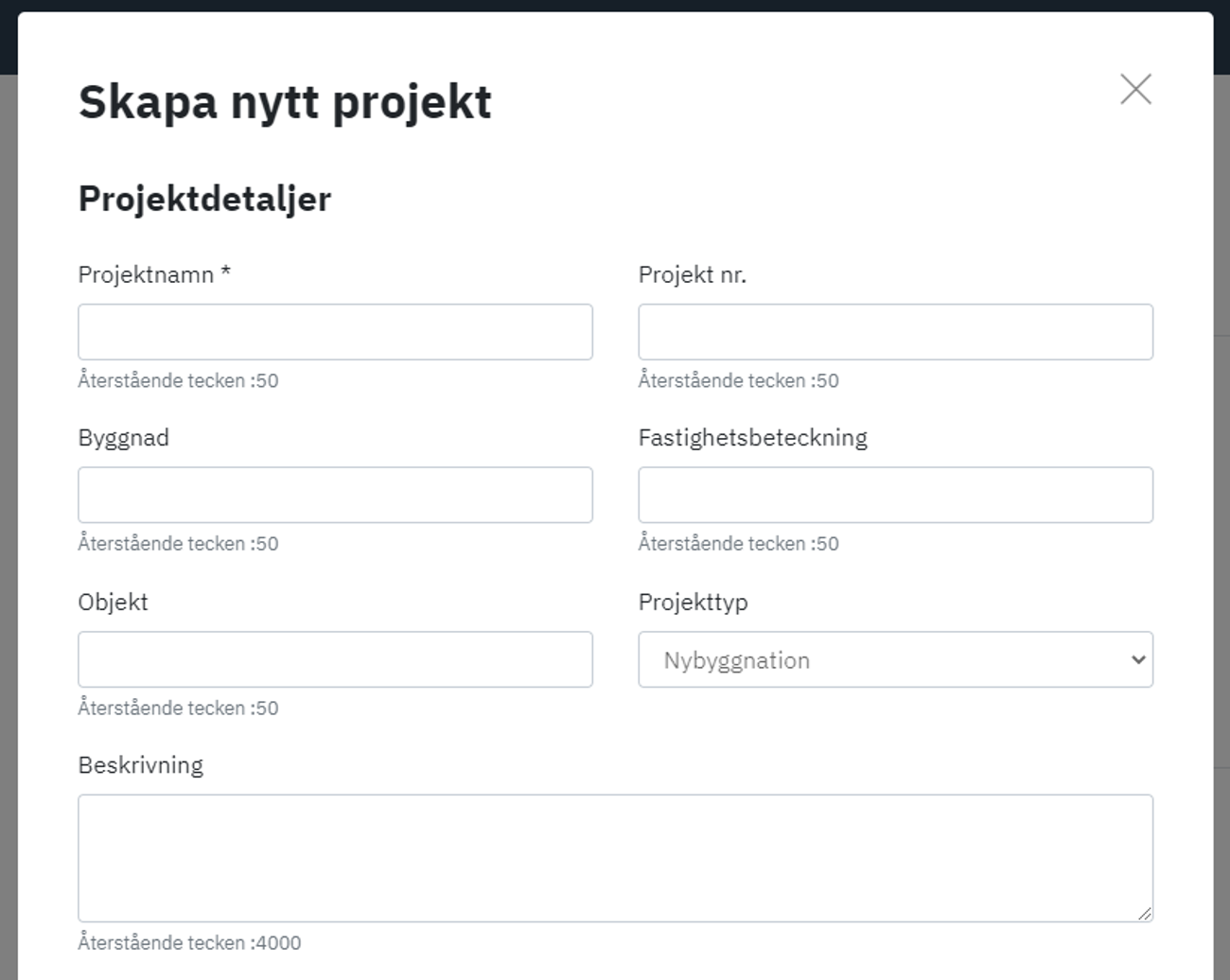Click the Projektnamn text field
This screenshot has width=1230, height=980.
(335, 332)
